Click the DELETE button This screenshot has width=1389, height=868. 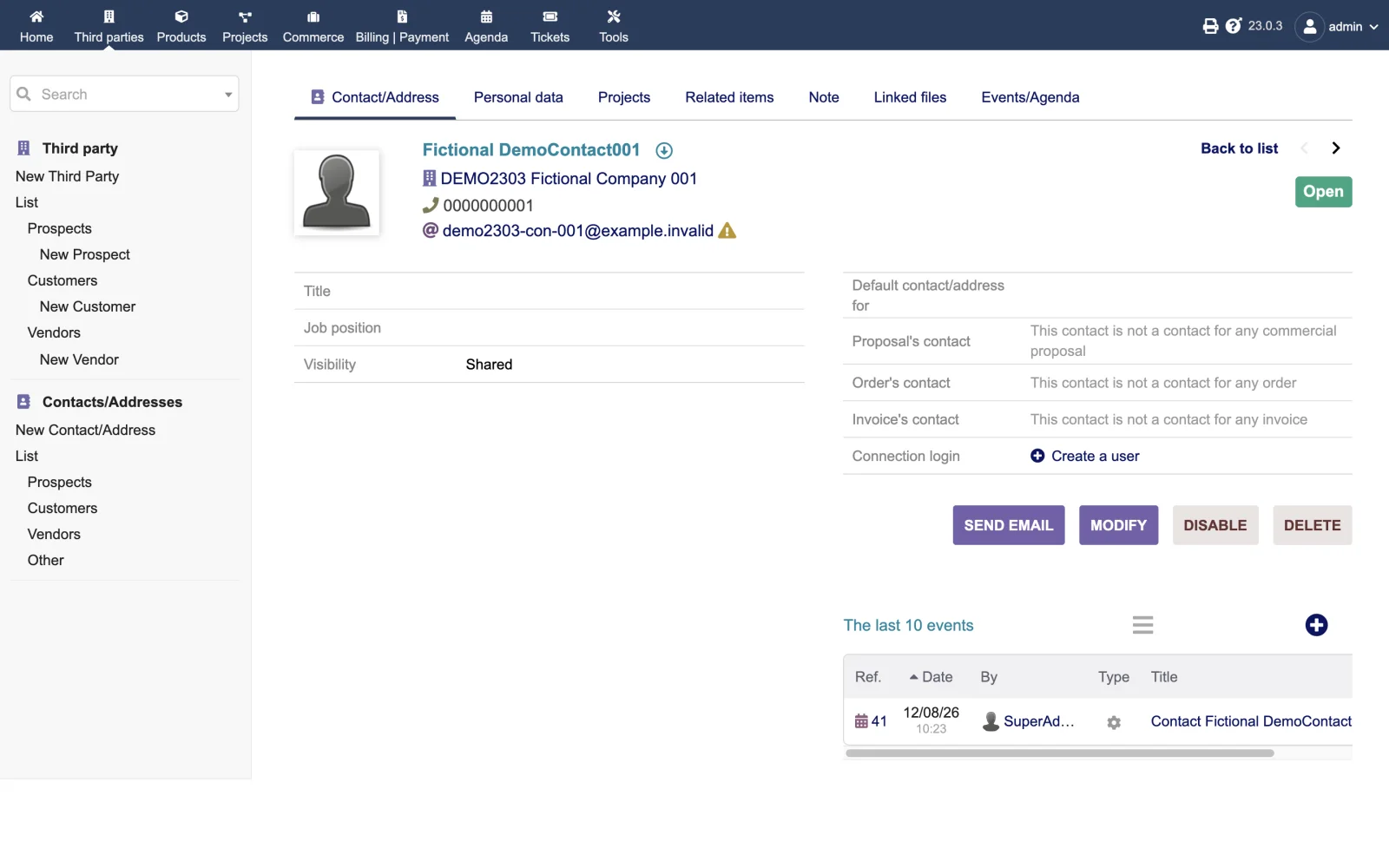point(1312,525)
